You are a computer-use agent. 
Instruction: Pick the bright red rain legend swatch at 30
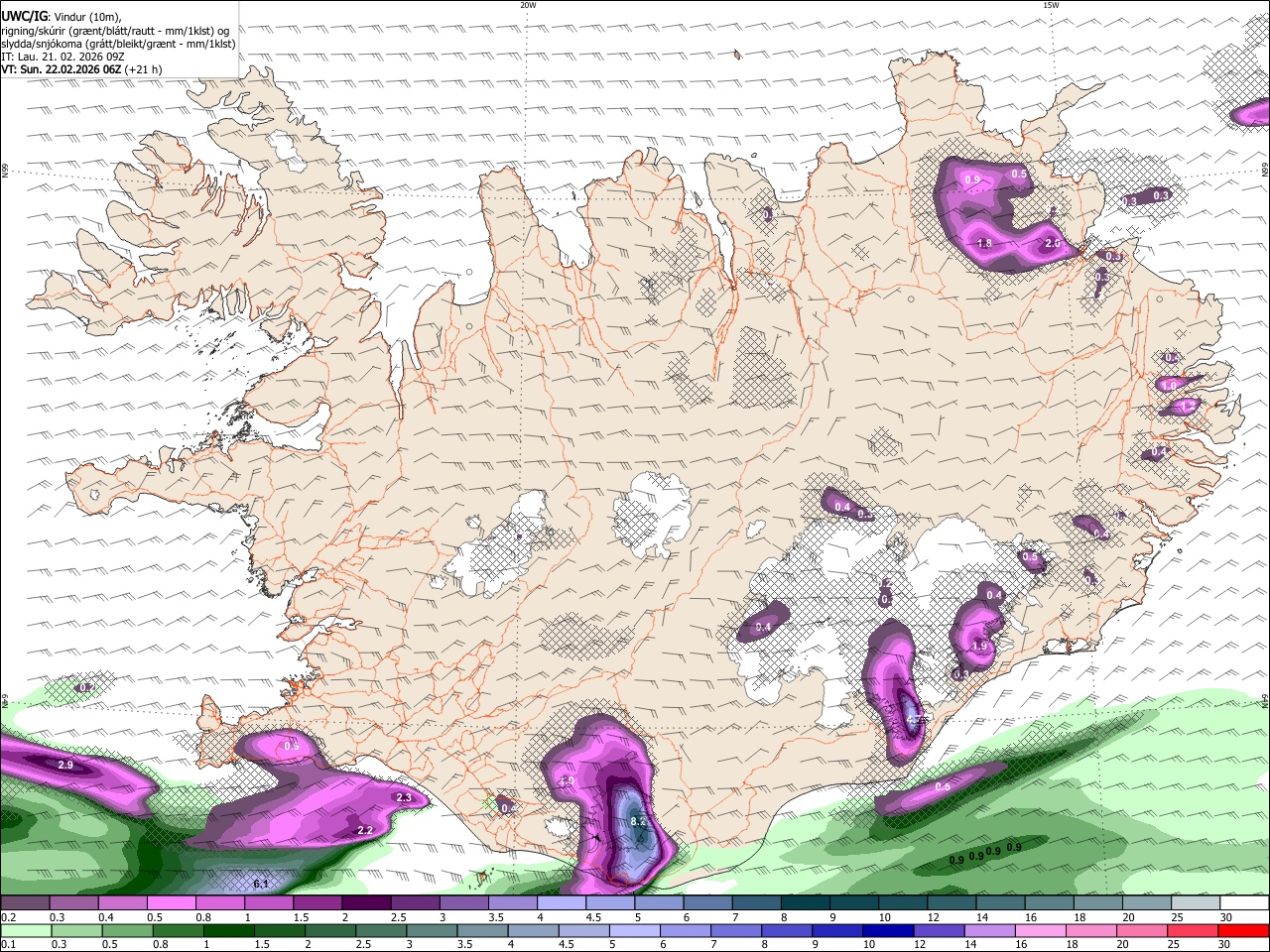[x=1243, y=930]
